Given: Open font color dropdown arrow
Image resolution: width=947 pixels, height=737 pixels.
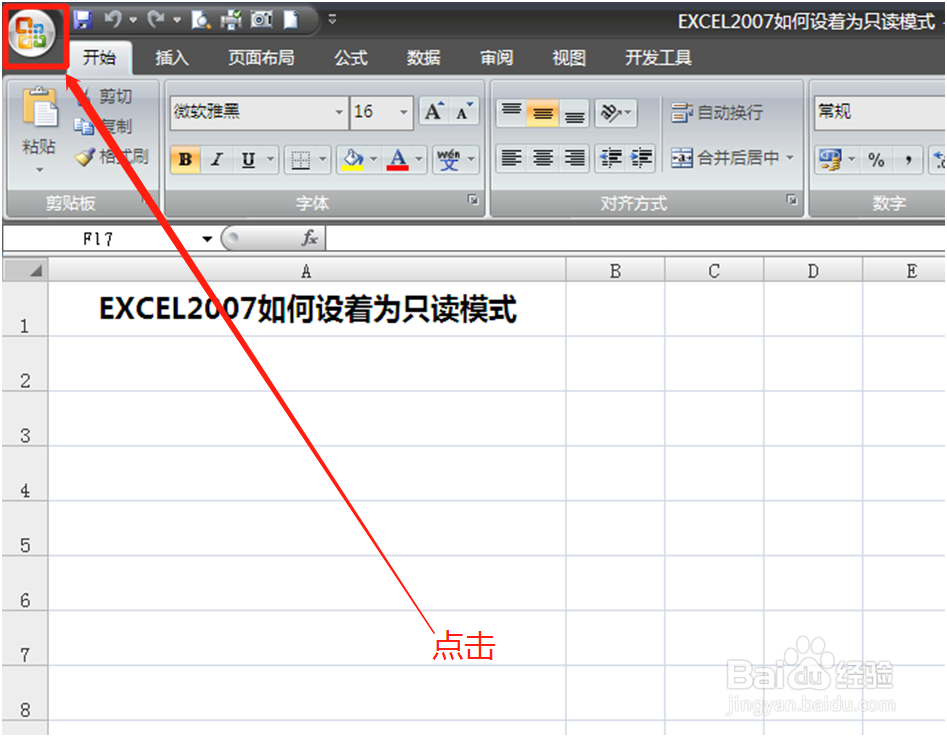Looking at the screenshot, I should 419,159.
